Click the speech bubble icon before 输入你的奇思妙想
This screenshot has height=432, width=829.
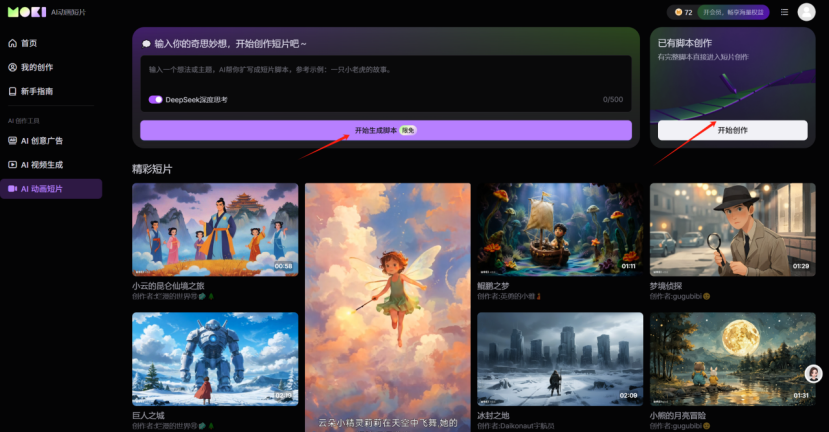[x=146, y=44]
